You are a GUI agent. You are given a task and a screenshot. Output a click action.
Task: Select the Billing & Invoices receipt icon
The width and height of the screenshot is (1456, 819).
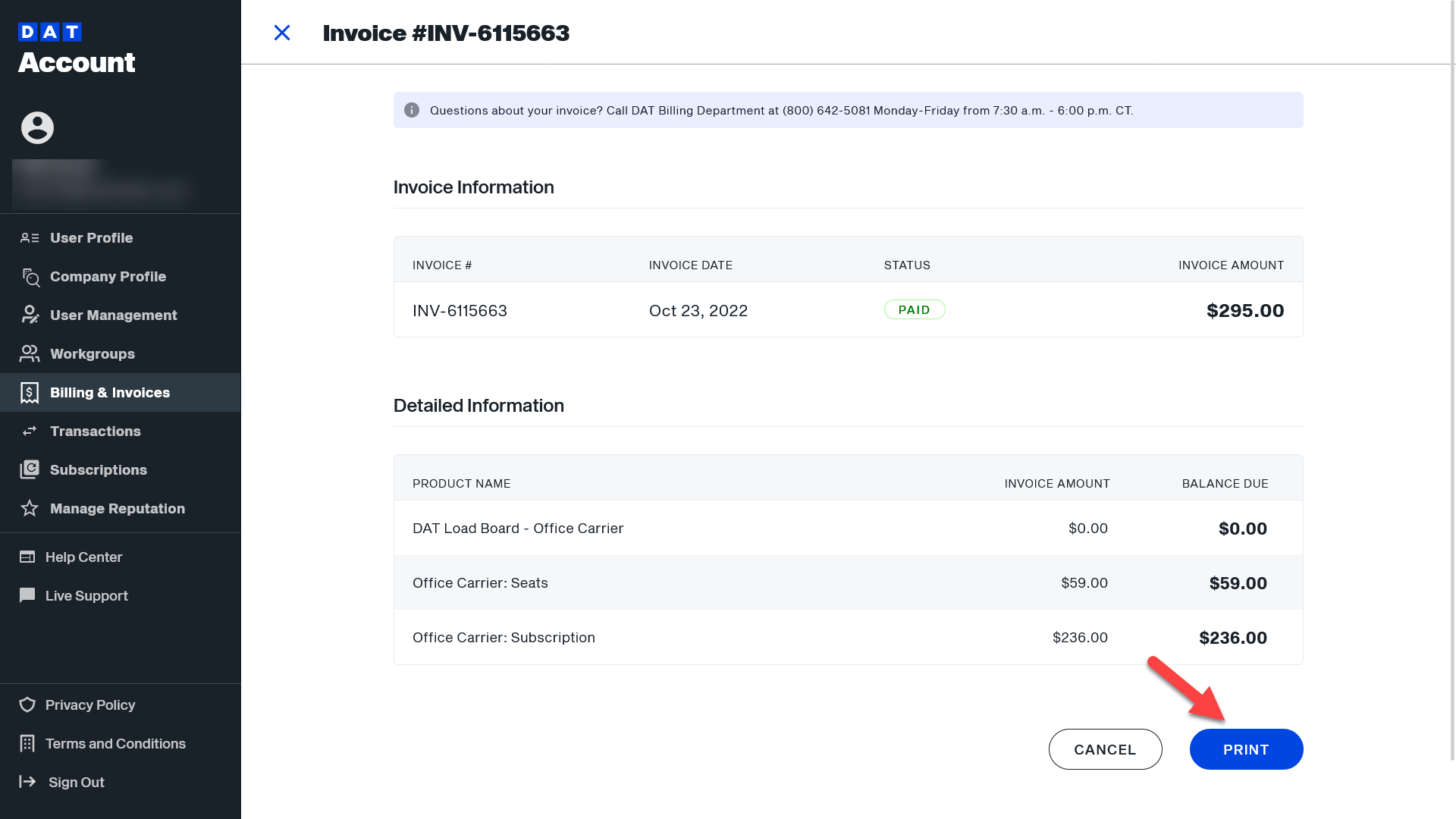29,393
